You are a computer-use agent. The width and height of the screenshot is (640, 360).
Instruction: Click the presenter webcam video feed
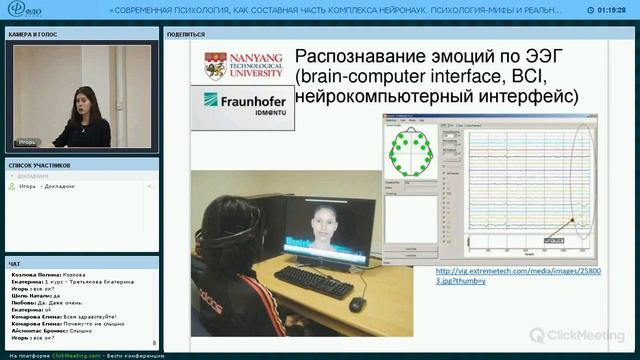point(82,96)
